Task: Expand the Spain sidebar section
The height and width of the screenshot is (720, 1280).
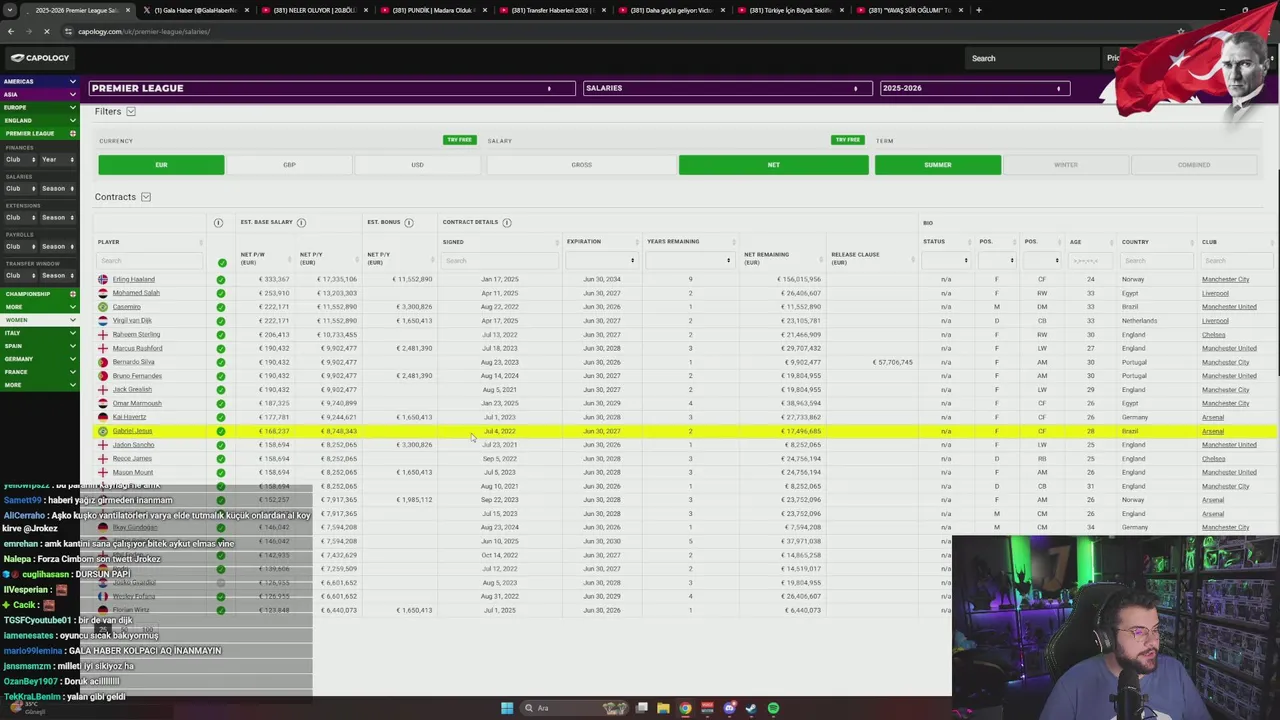Action: 39,346
